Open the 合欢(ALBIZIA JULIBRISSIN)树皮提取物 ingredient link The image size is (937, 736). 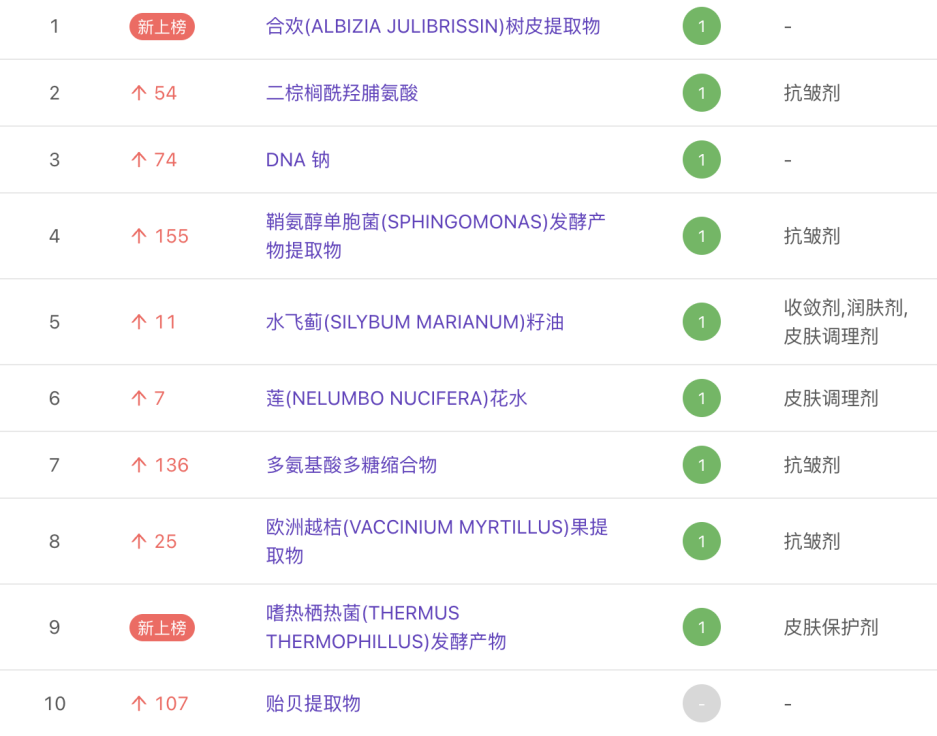[x=433, y=26]
